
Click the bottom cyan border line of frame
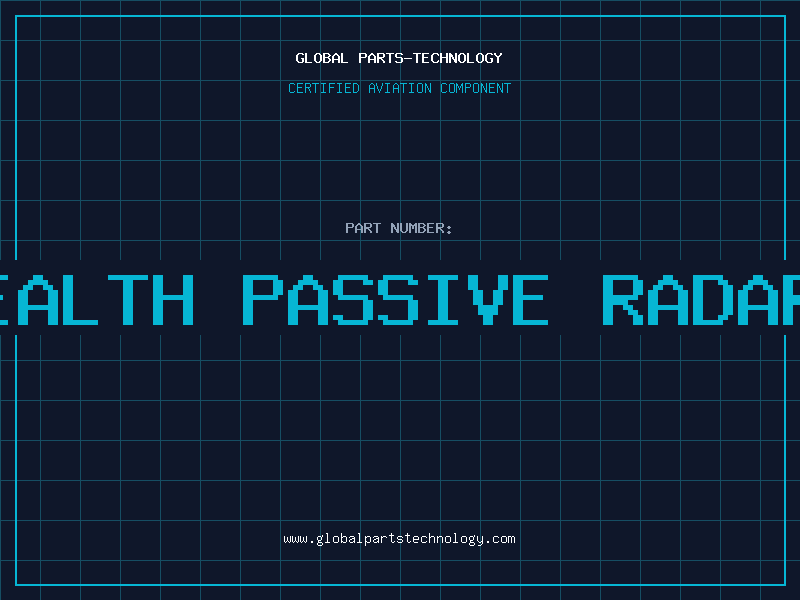point(400,584)
